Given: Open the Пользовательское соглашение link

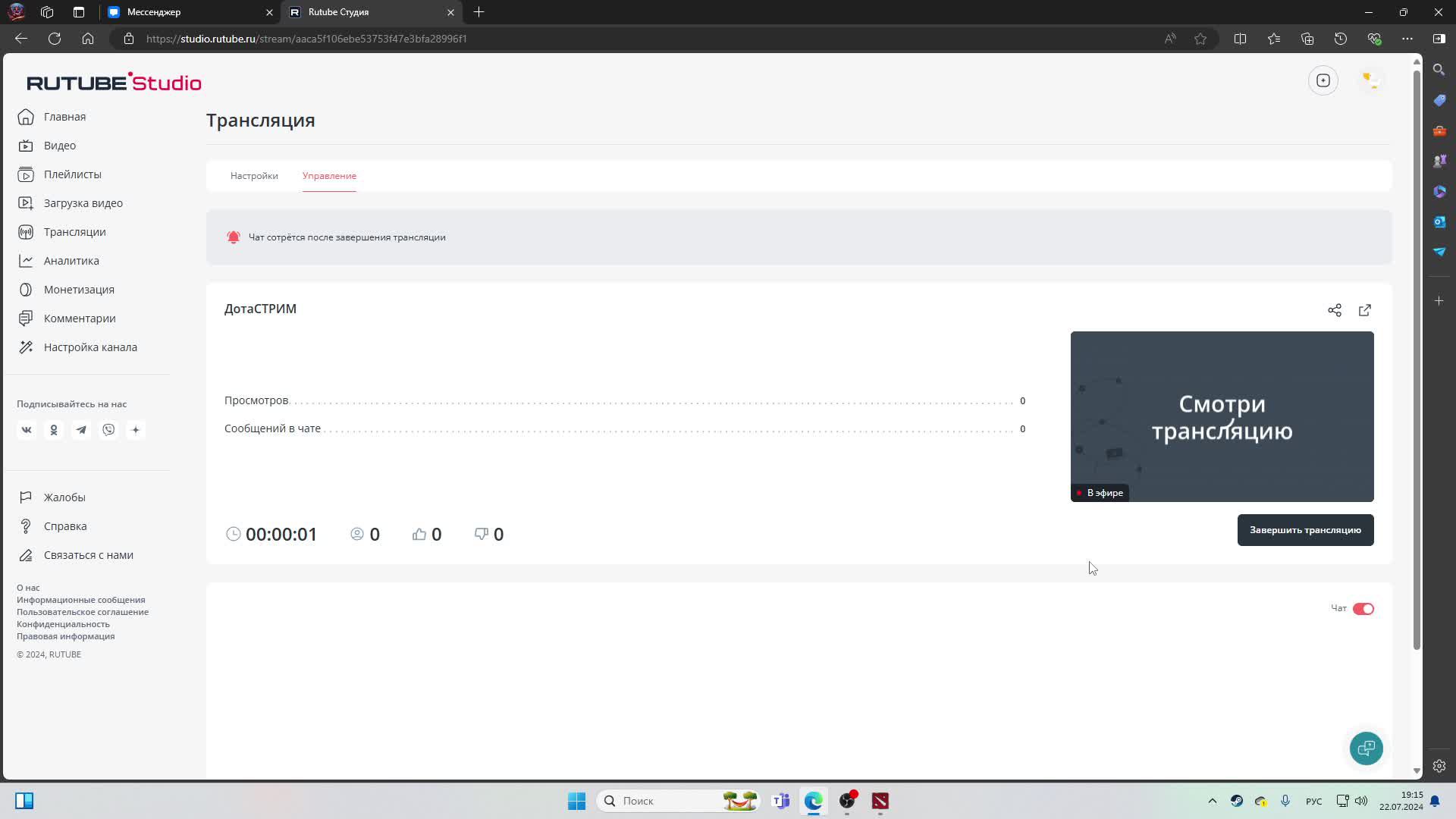Looking at the screenshot, I should pos(83,612).
